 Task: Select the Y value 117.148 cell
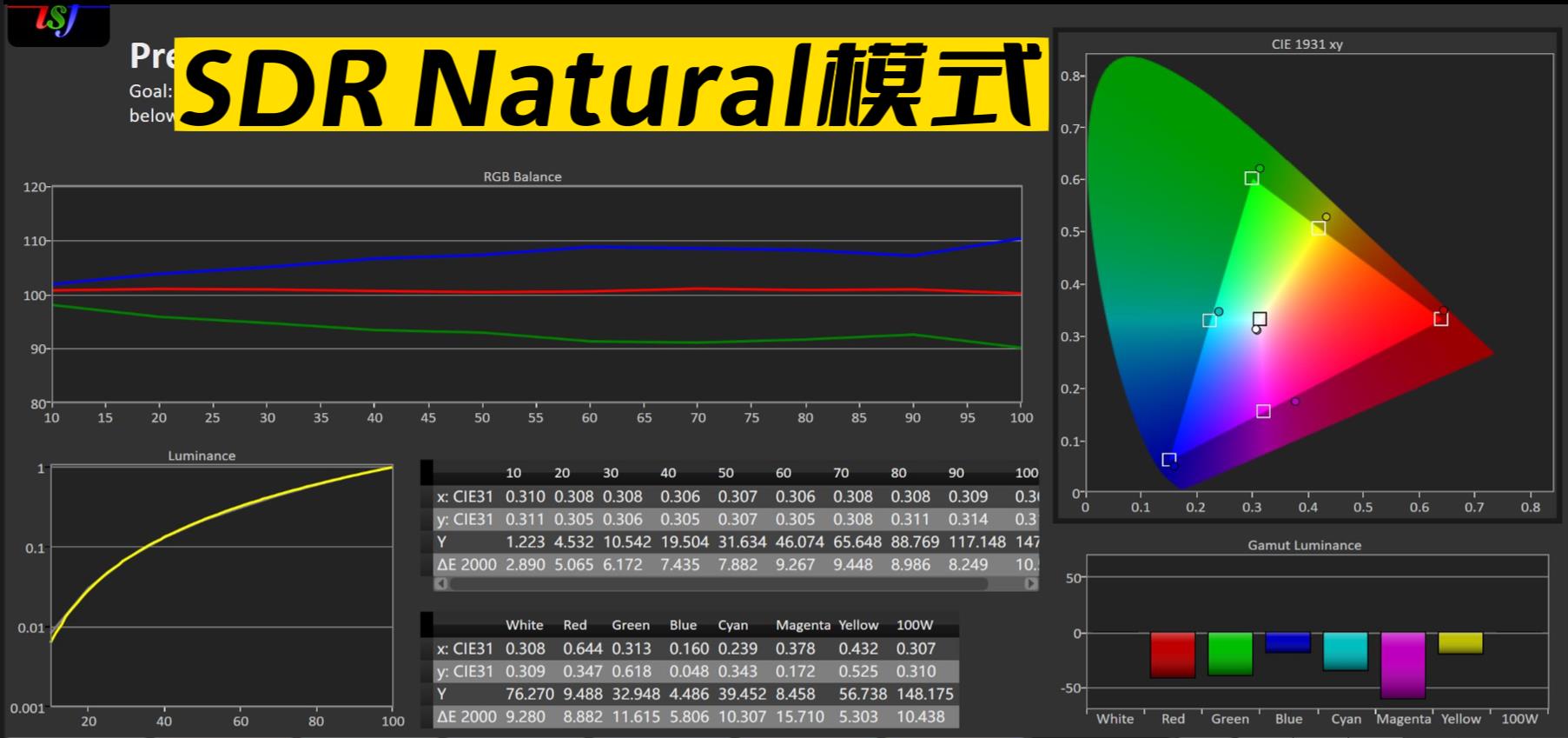click(976, 542)
